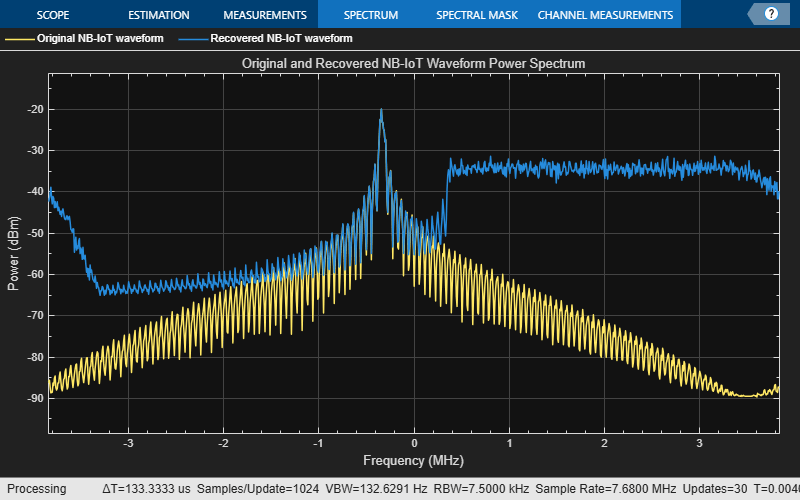
Task: Click the blue legend line swatch
Action: [193, 39]
